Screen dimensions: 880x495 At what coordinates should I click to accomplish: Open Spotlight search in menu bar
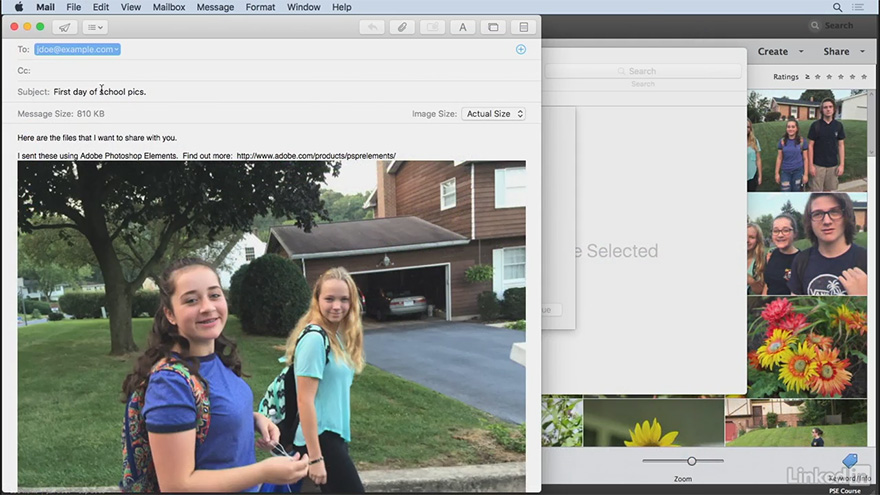tap(837, 7)
